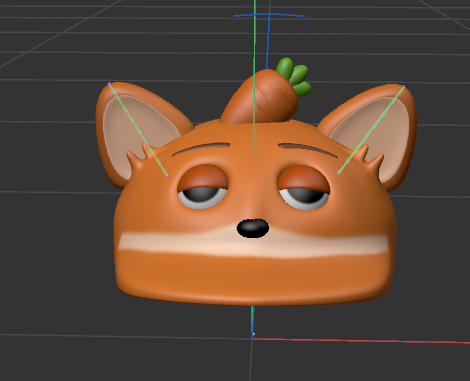Select the cream stripe across the muzzle
The image size is (470, 381).
tap(253, 243)
